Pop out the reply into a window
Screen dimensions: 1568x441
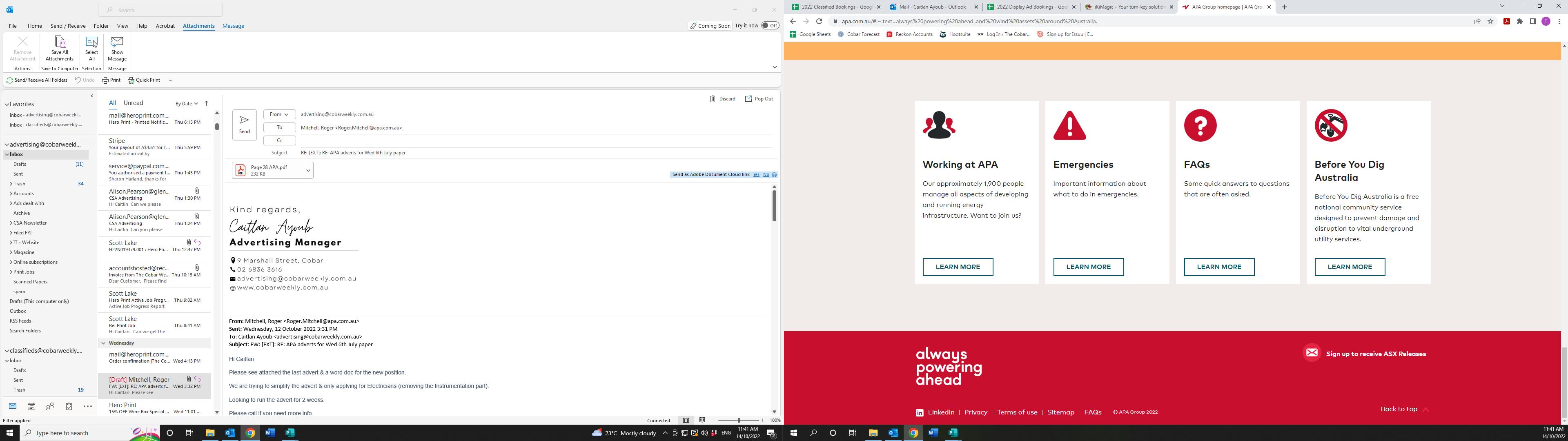[x=758, y=99]
